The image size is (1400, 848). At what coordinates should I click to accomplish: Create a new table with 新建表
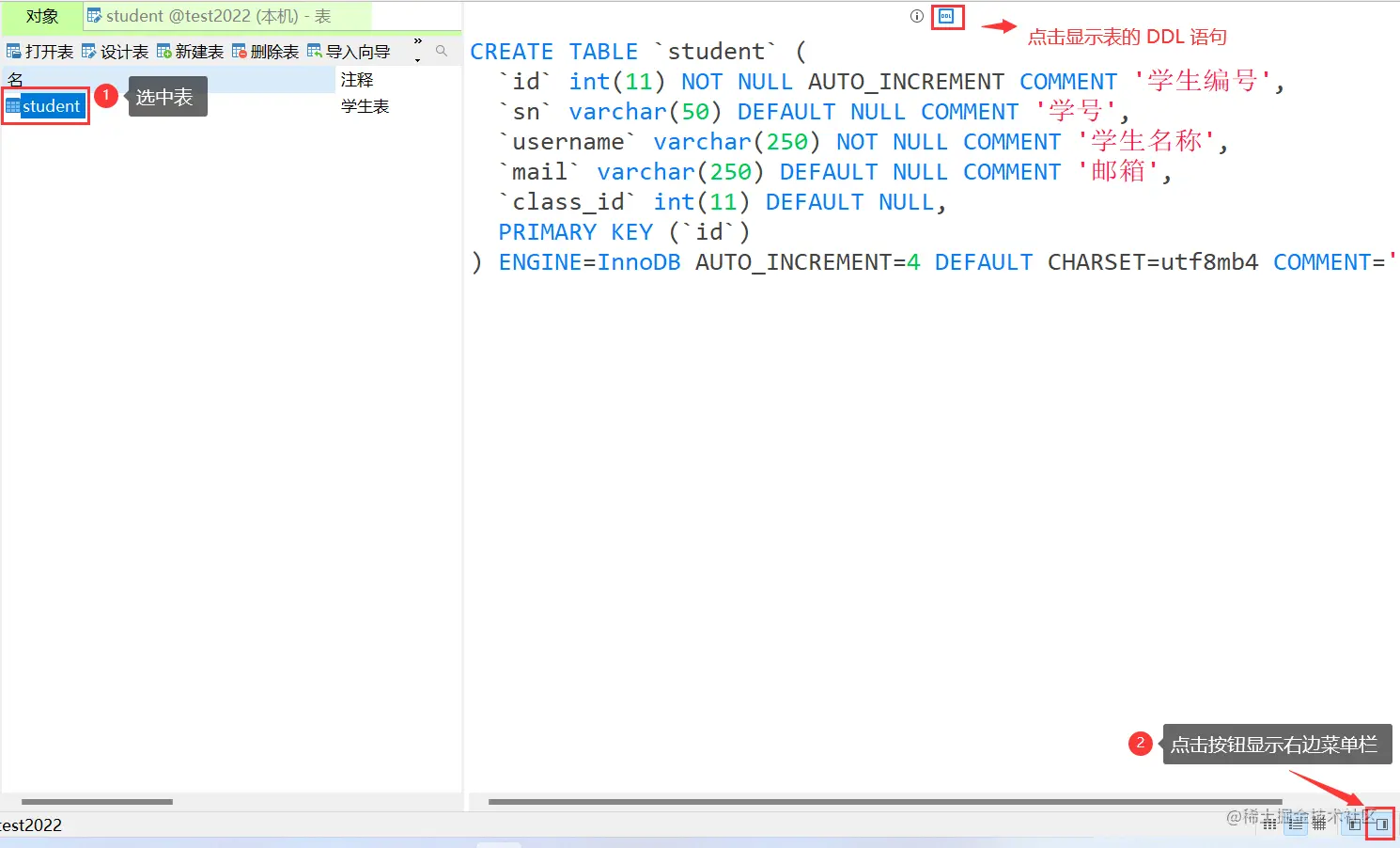[190, 52]
